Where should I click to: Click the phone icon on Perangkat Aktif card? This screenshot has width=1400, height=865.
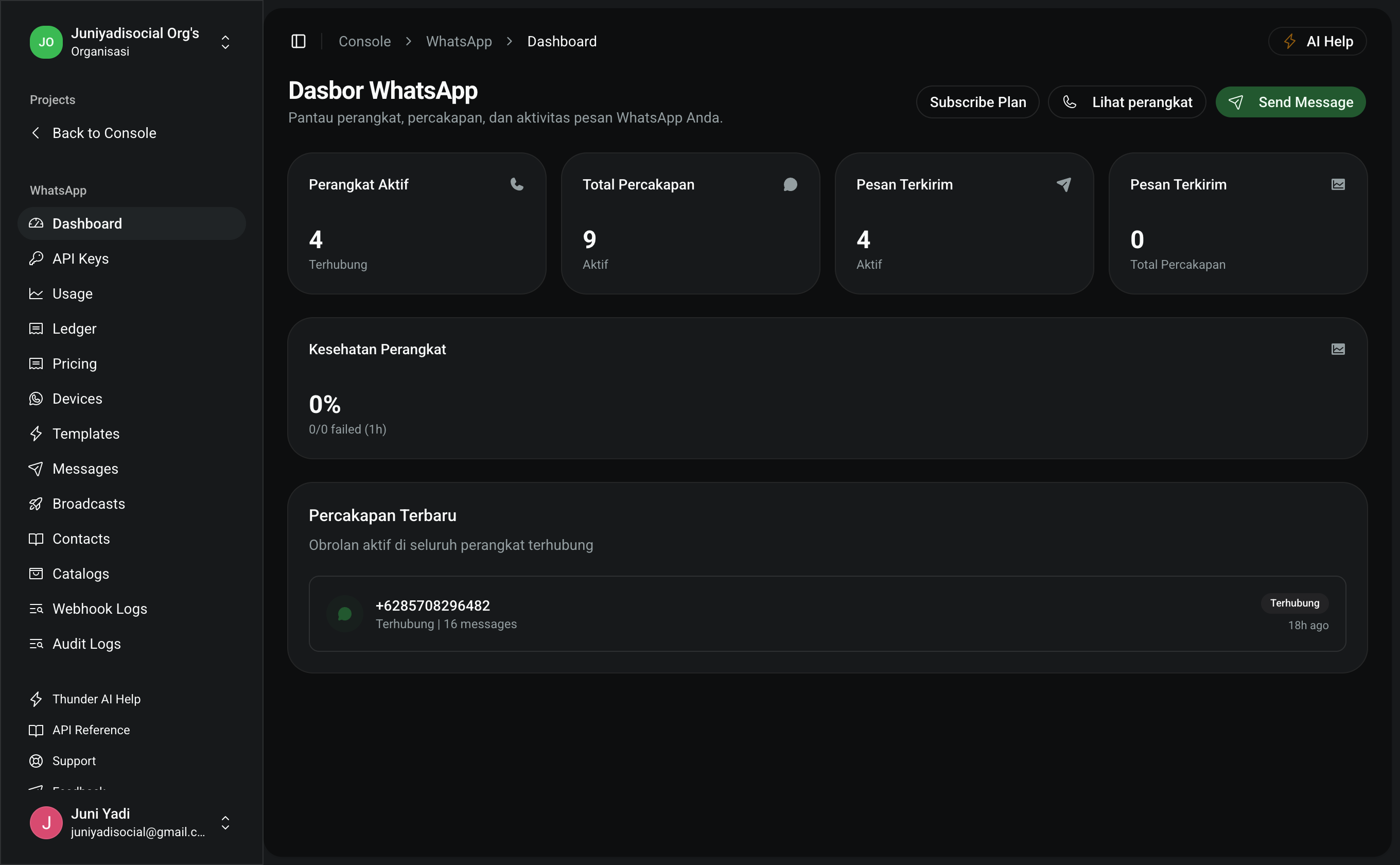coord(516,184)
